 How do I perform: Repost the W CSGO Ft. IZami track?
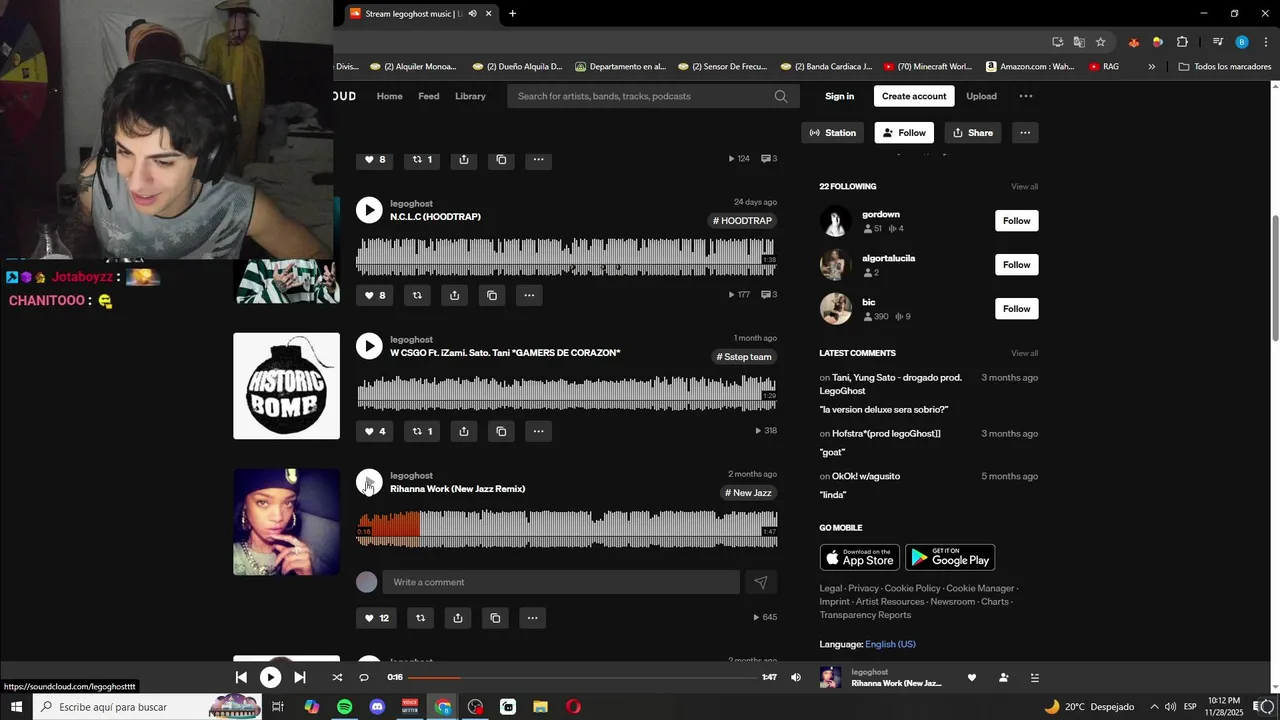pyautogui.click(x=422, y=431)
